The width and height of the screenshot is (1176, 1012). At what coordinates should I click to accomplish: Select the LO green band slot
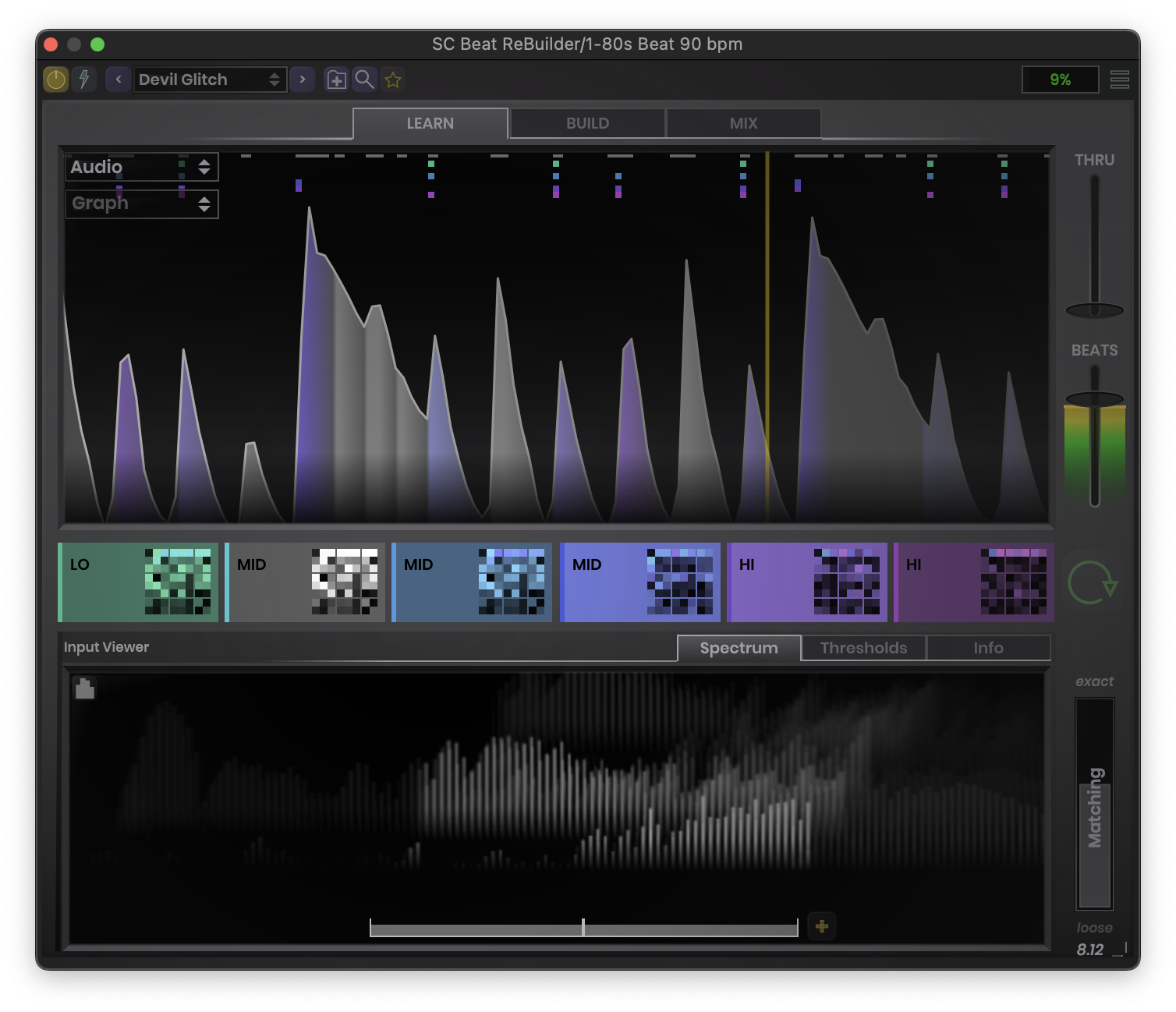tap(138, 582)
